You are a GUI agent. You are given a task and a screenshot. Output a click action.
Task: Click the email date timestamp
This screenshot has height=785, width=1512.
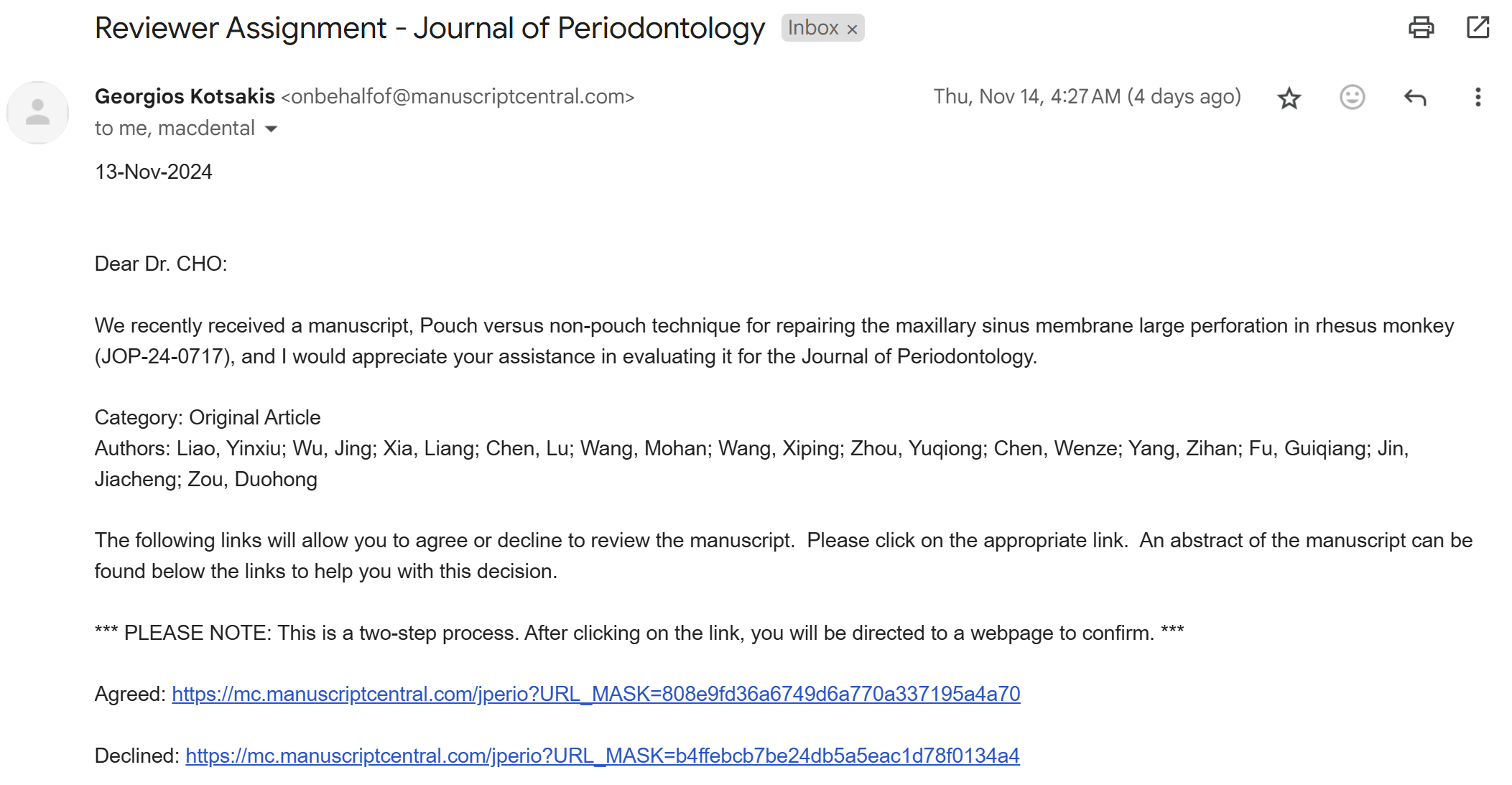tap(1086, 97)
